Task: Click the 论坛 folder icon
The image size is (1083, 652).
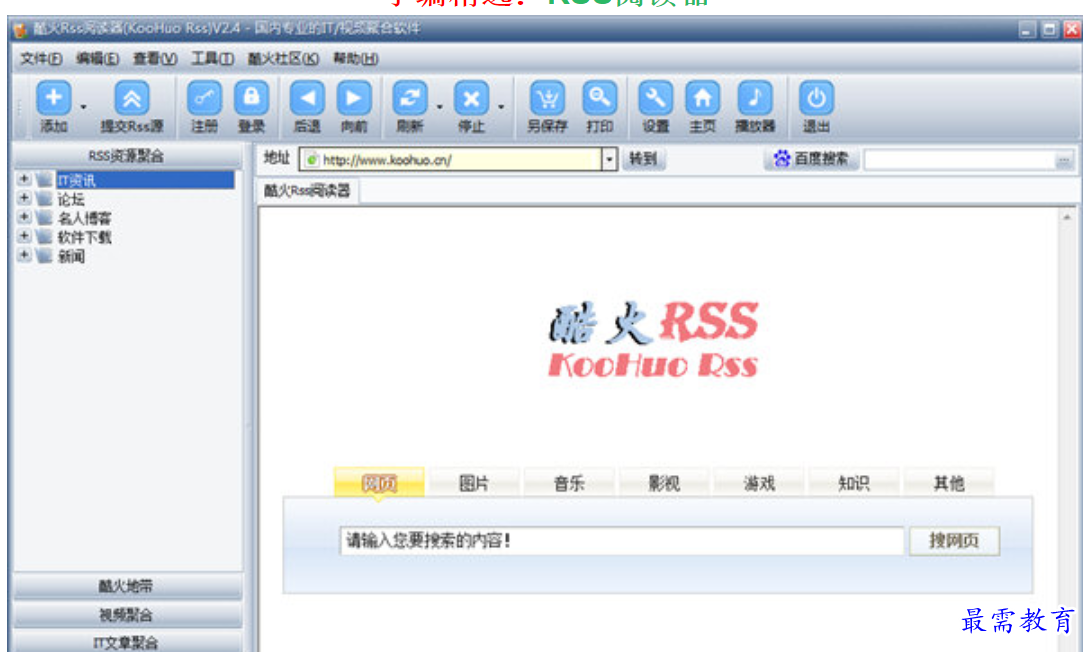Action: [x=44, y=200]
